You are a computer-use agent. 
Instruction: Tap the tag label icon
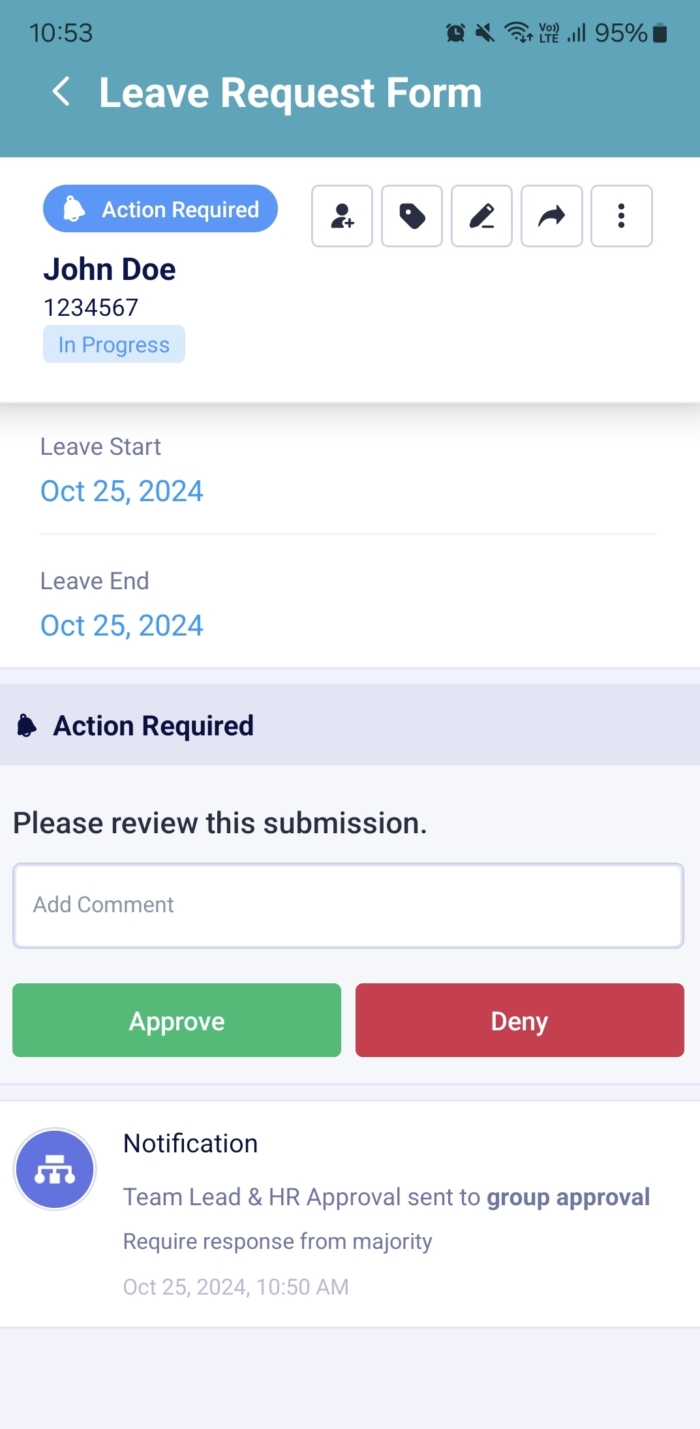[412, 216]
